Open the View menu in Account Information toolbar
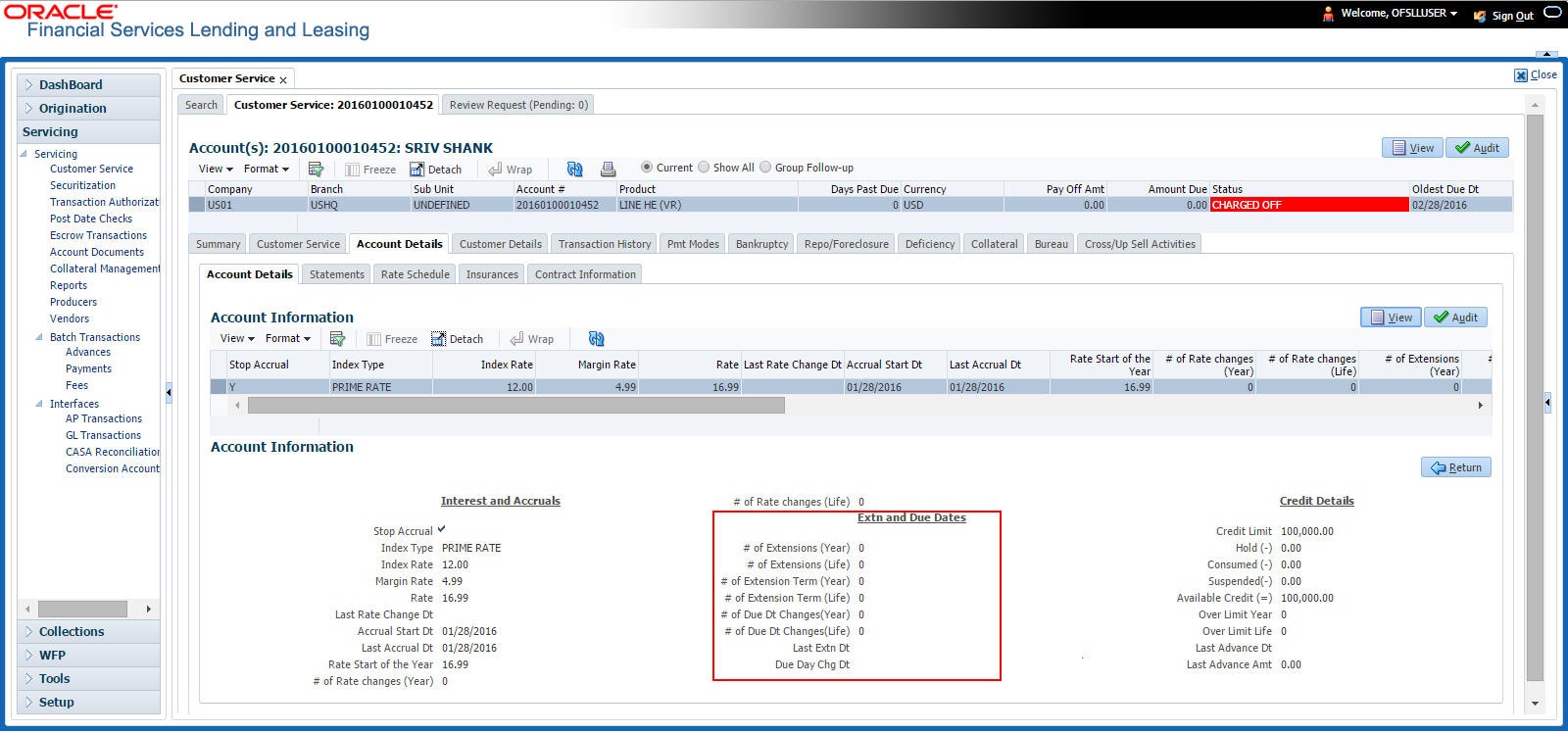 point(237,338)
